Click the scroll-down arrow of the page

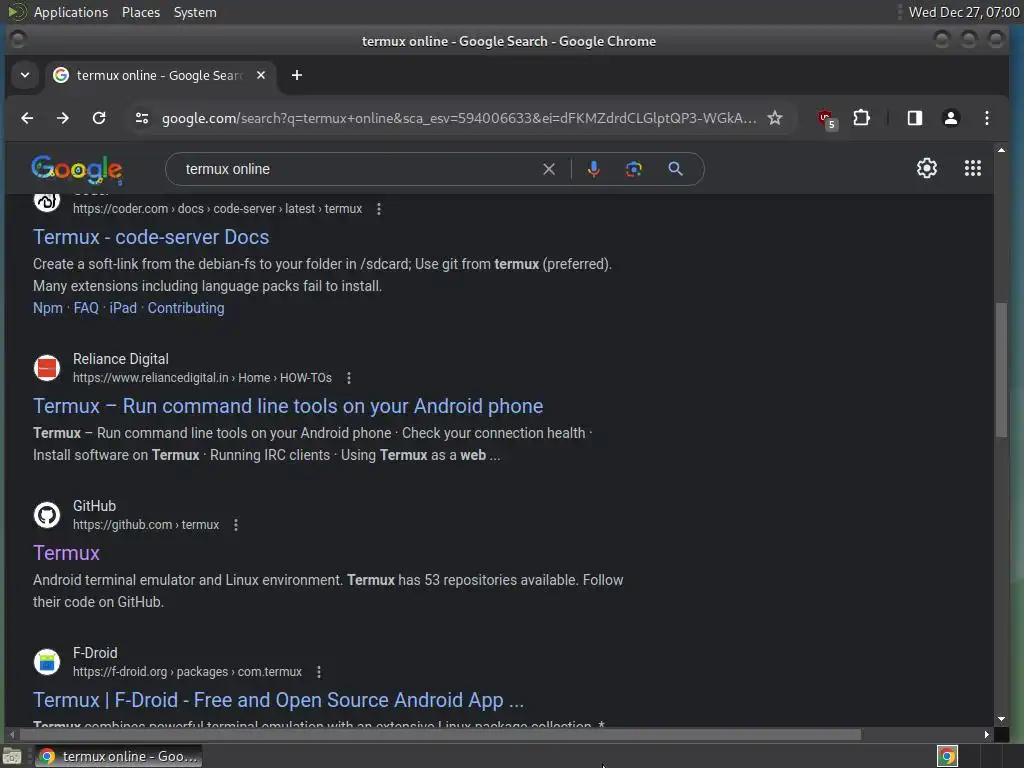point(1001,719)
